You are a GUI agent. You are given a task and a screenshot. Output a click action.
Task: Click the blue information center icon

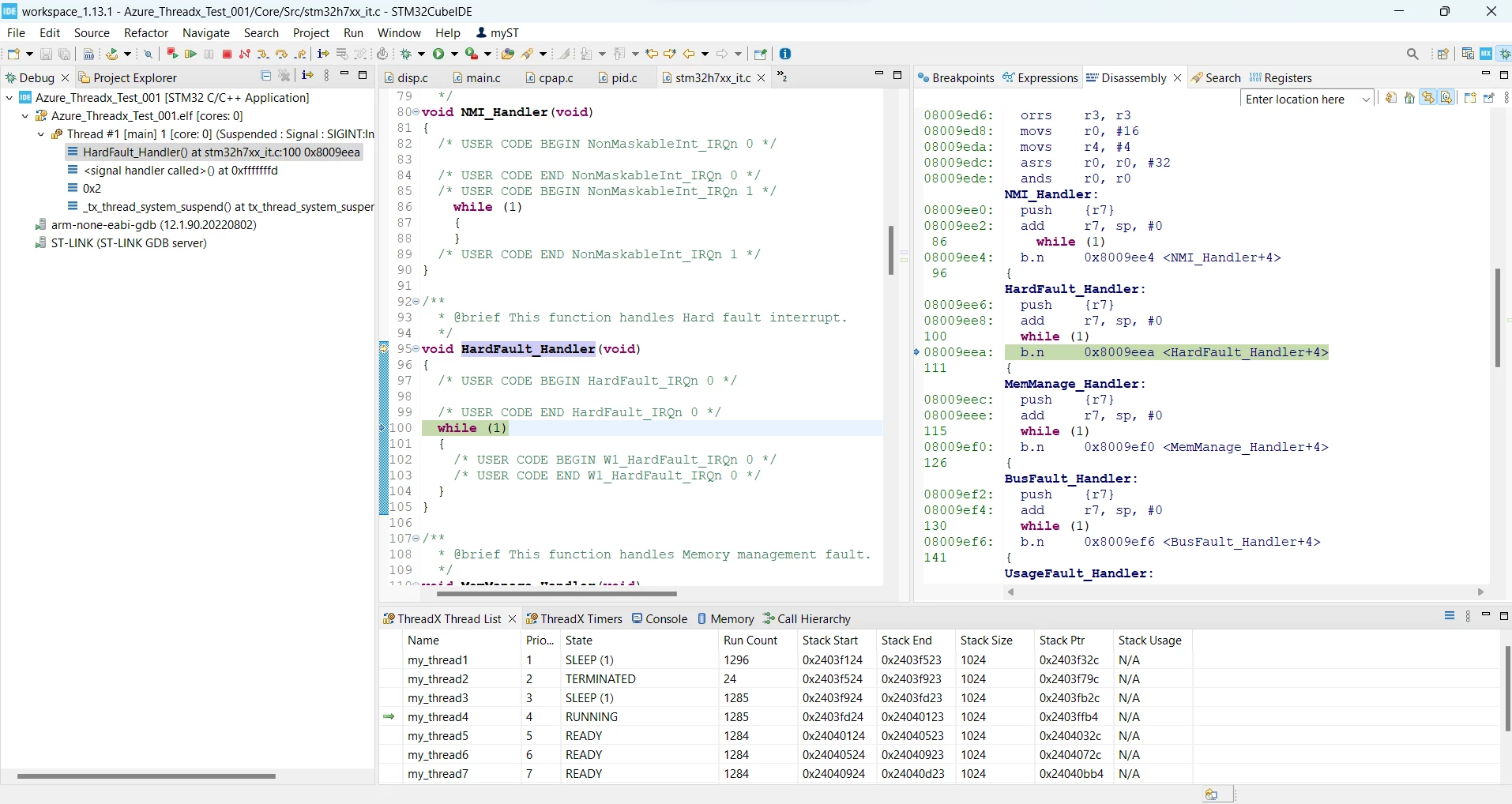pyautogui.click(x=785, y=54)
